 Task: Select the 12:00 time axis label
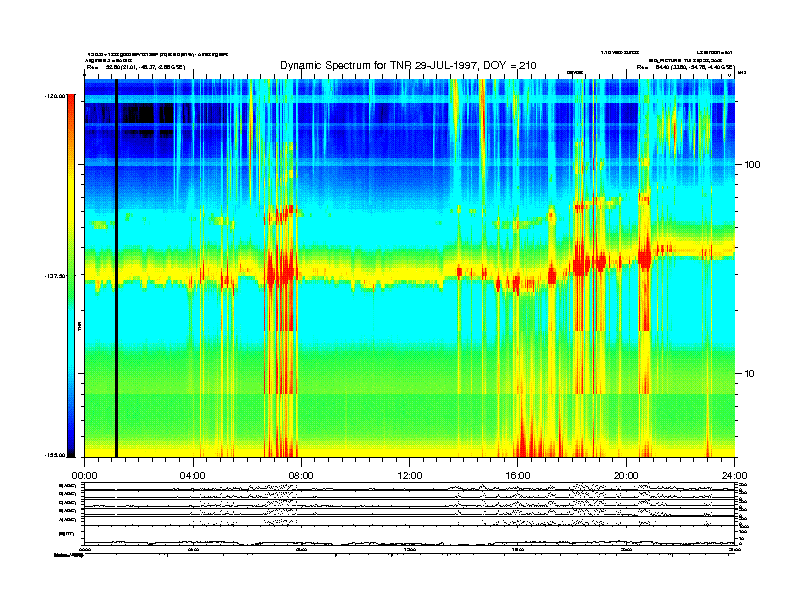(x=410, y=475)
